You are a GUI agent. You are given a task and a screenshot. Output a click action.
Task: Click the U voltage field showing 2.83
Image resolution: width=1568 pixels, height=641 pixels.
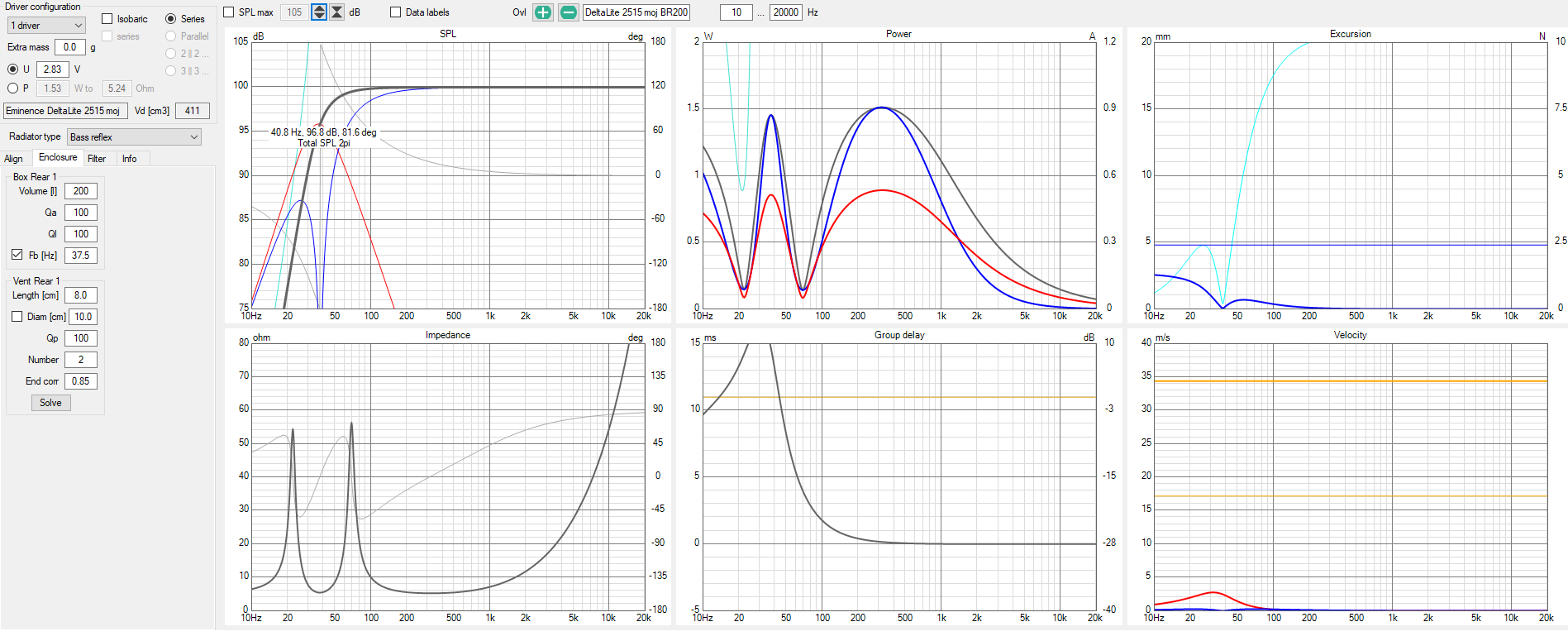click(53, 69)
